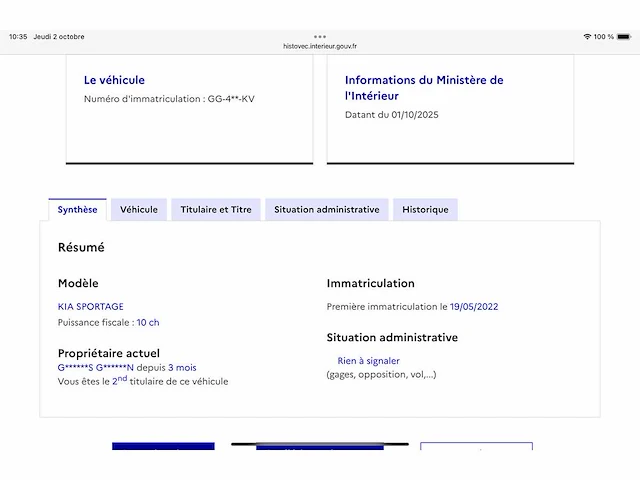Tap the three-dot multitasking icon at top
Screen dimensions: 640x480
320,36
